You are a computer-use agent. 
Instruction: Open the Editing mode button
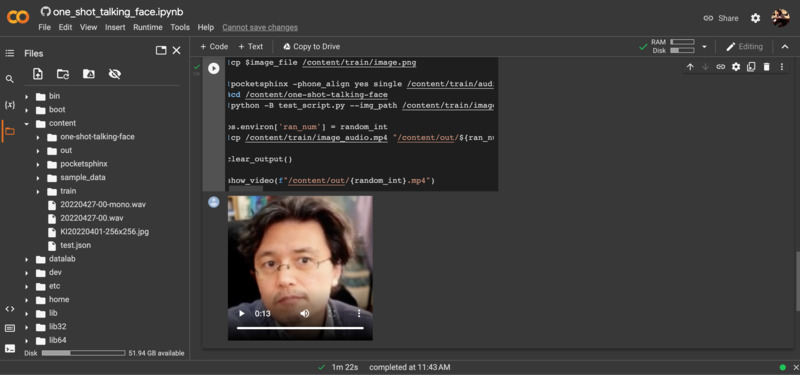pyautogui.click(x=744, y=46)
